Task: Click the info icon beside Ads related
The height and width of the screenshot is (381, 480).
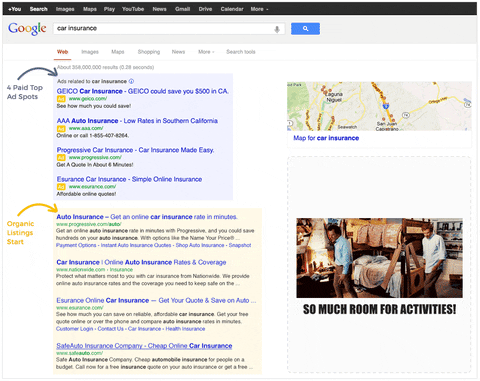Action: point(131,81)
